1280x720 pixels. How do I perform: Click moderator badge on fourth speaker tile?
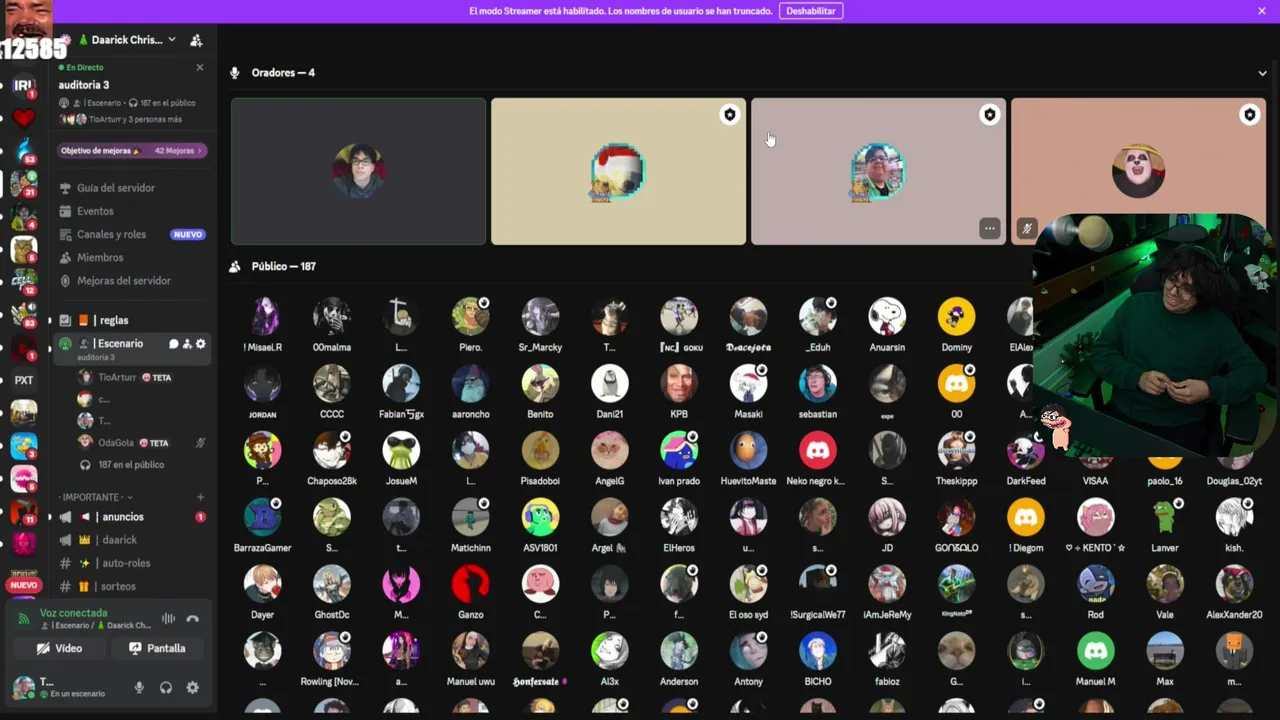1249,115
